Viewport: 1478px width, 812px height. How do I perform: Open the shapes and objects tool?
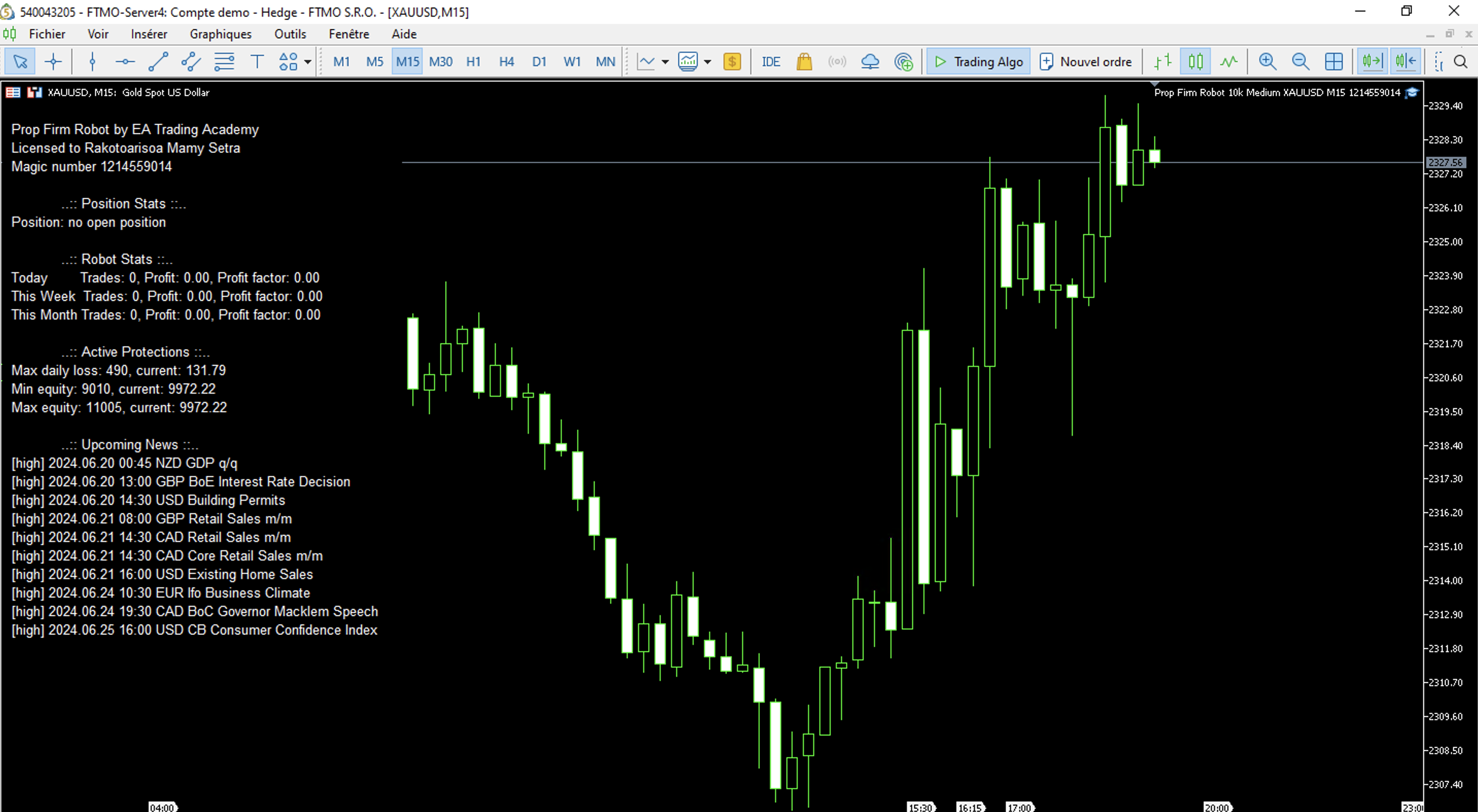click(x=288, y=61)
